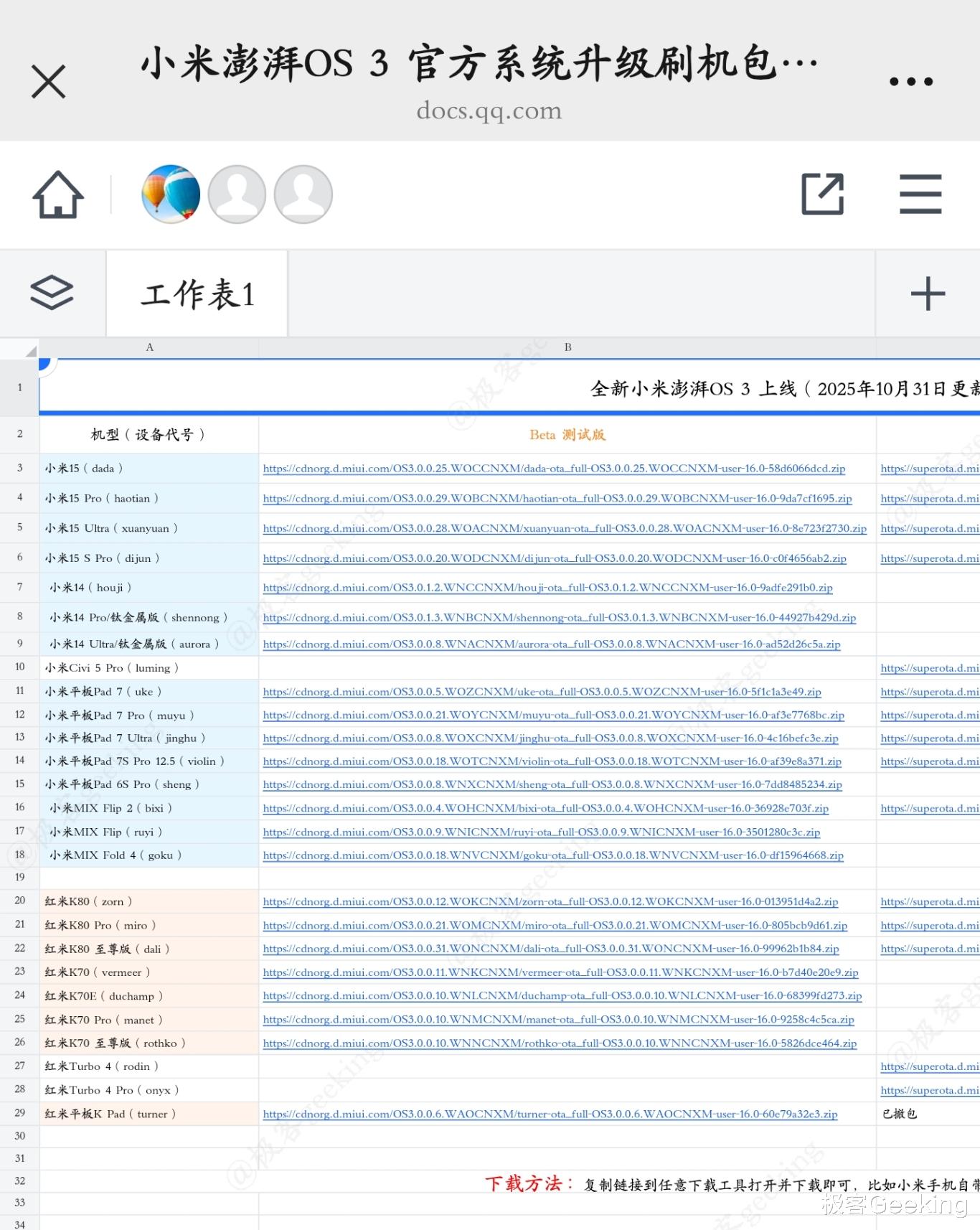Select the 小米MIX Fold 4（goku）cell
Viewport: 980px width, 1230px height.
pos(149,855)
